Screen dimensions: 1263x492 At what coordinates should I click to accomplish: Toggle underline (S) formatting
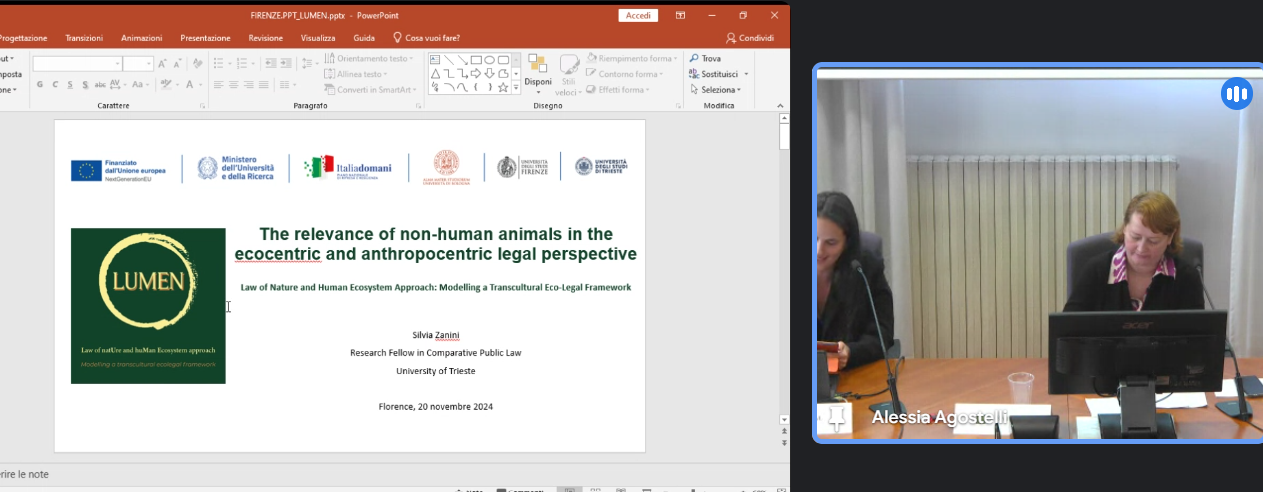pyautogui.click(x=70, y=85)
